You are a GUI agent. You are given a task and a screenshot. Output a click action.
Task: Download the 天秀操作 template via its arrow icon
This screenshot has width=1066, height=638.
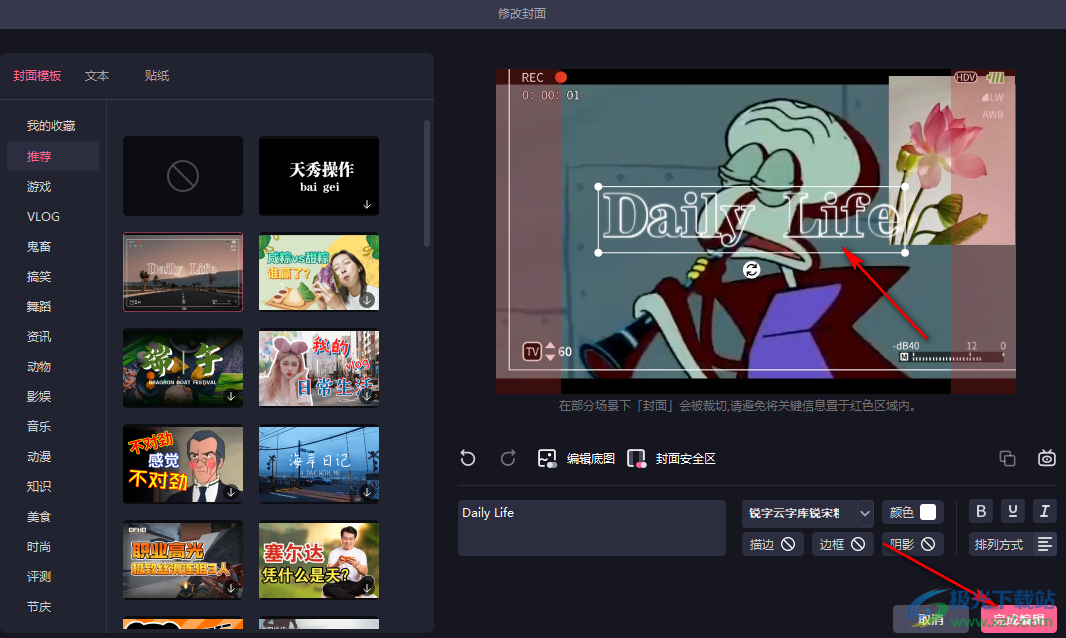pyautogui.click(x=367, y=204)
